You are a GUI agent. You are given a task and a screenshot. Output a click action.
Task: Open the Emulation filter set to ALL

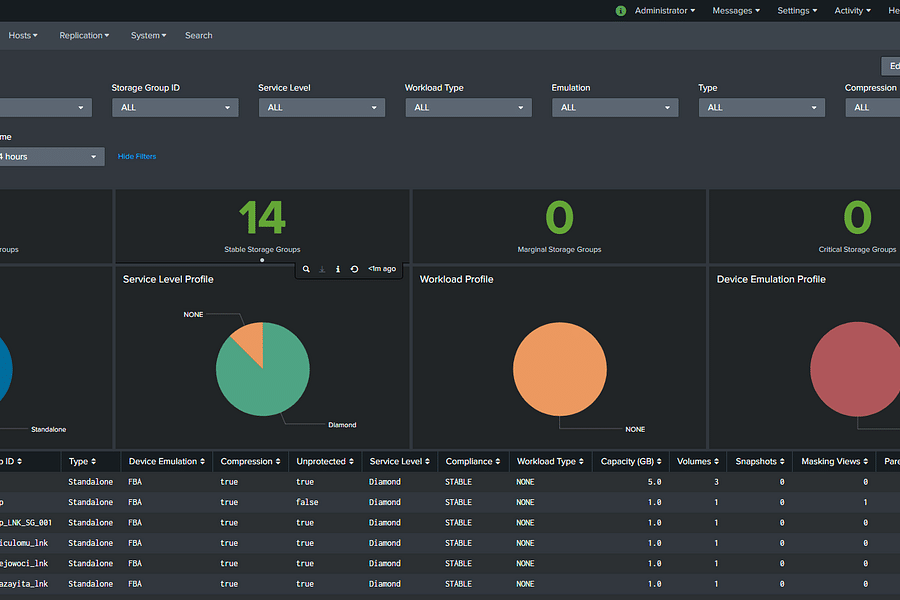[614, 107]
